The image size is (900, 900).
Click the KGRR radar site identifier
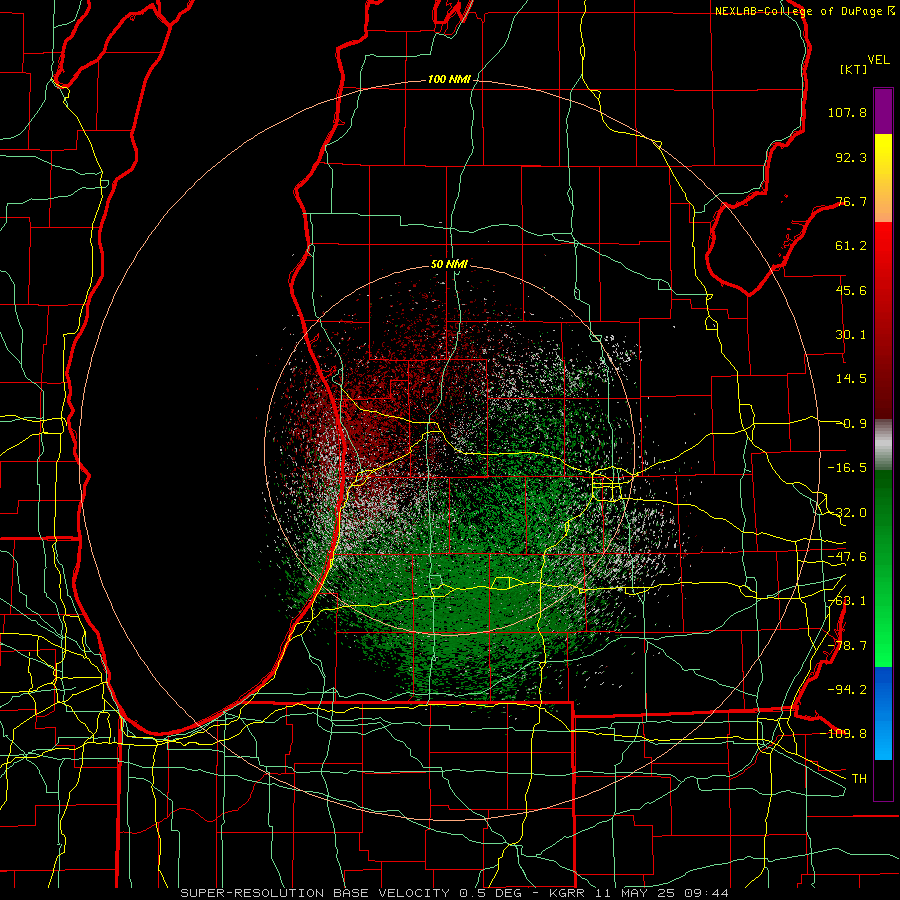pyautogui.click(x=569, y=893)
